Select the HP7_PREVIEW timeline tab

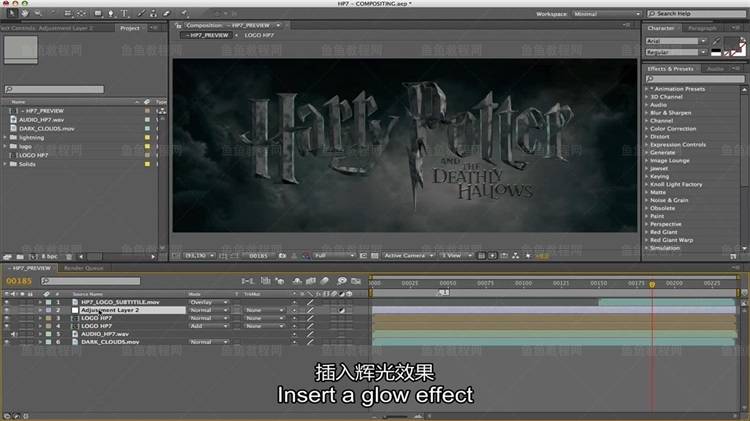(x=31, y=268)
